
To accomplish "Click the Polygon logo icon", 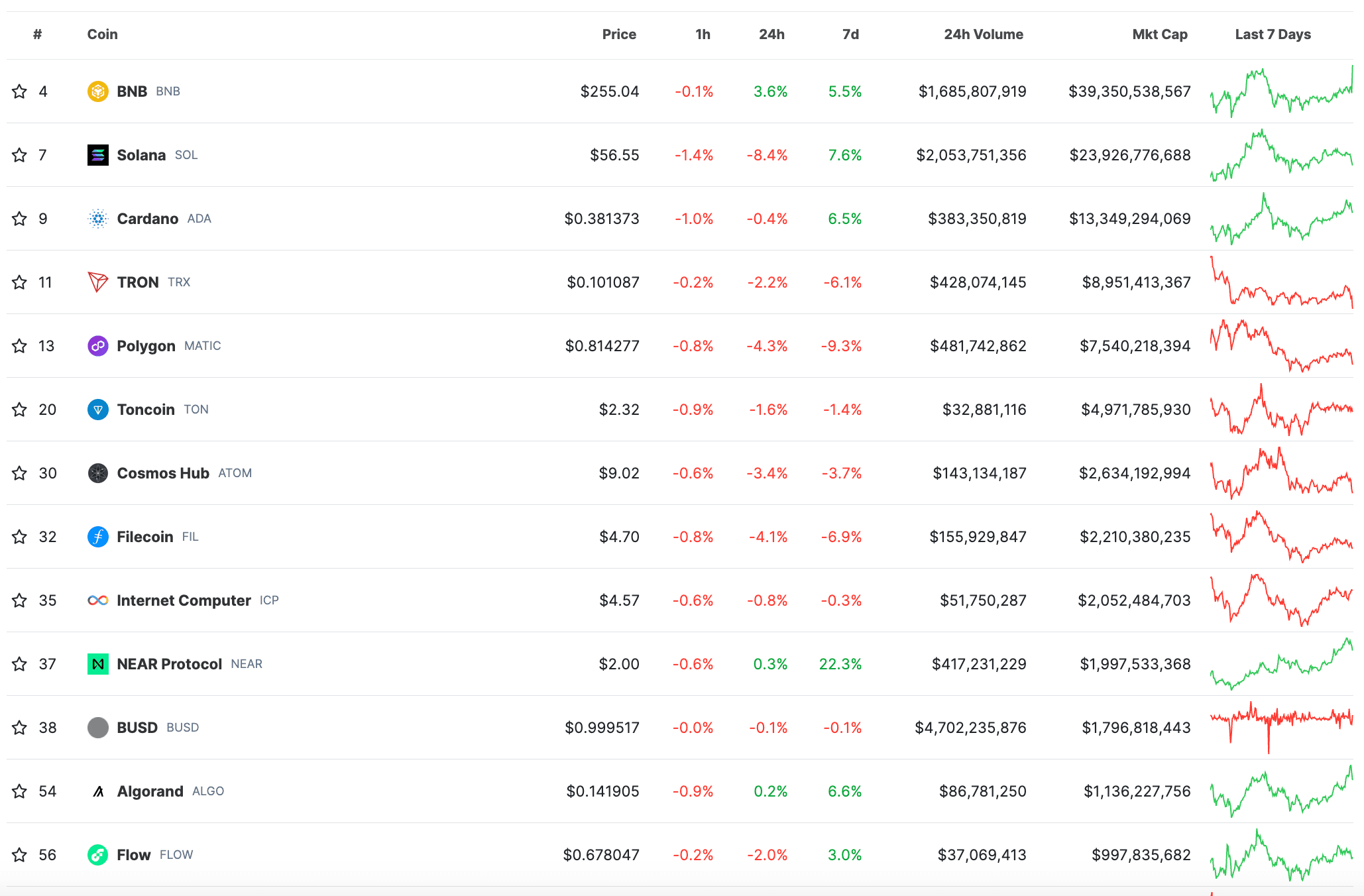I will click(97, 346).
